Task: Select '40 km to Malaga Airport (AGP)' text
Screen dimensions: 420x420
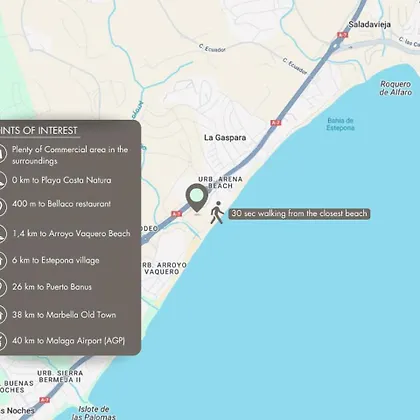Action: (69, 341)
